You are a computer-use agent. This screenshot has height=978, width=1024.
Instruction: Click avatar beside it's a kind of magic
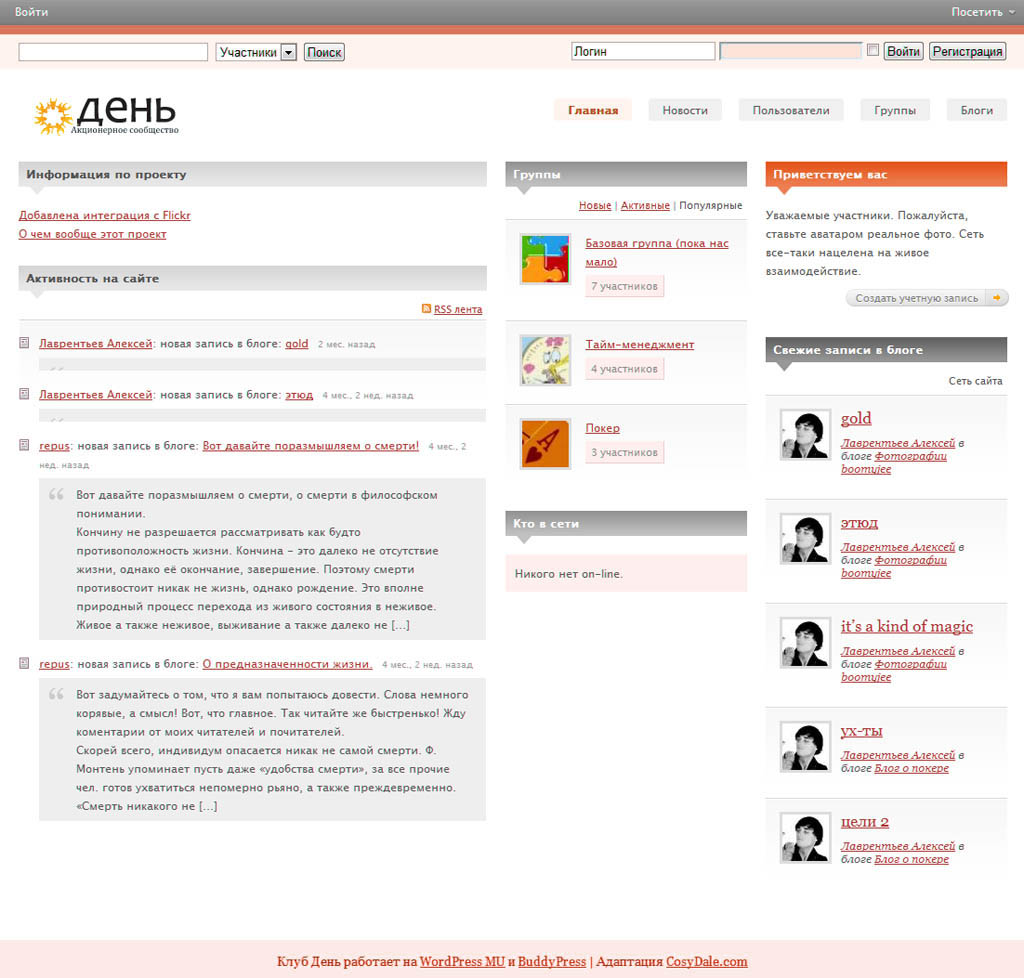pyautogui.click(x=805, y=642)
